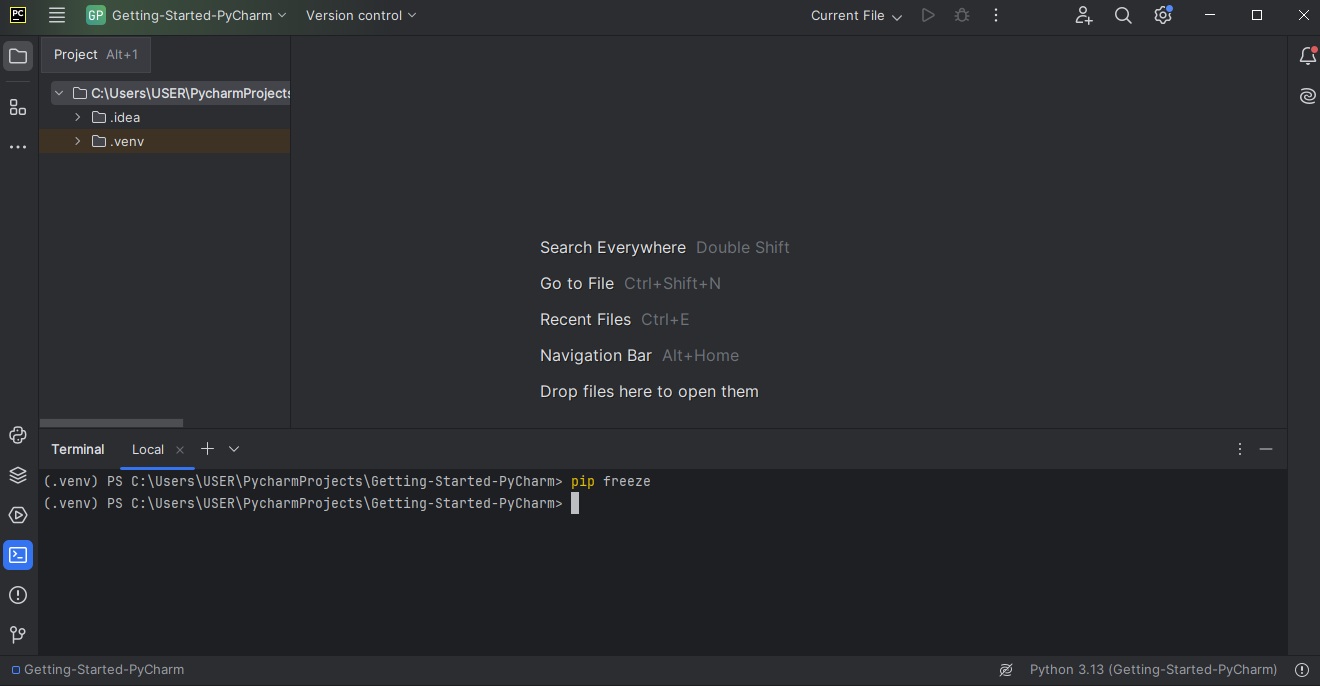
Task: Open the Problems tool window icon
Action: click(x=18, y=595)
